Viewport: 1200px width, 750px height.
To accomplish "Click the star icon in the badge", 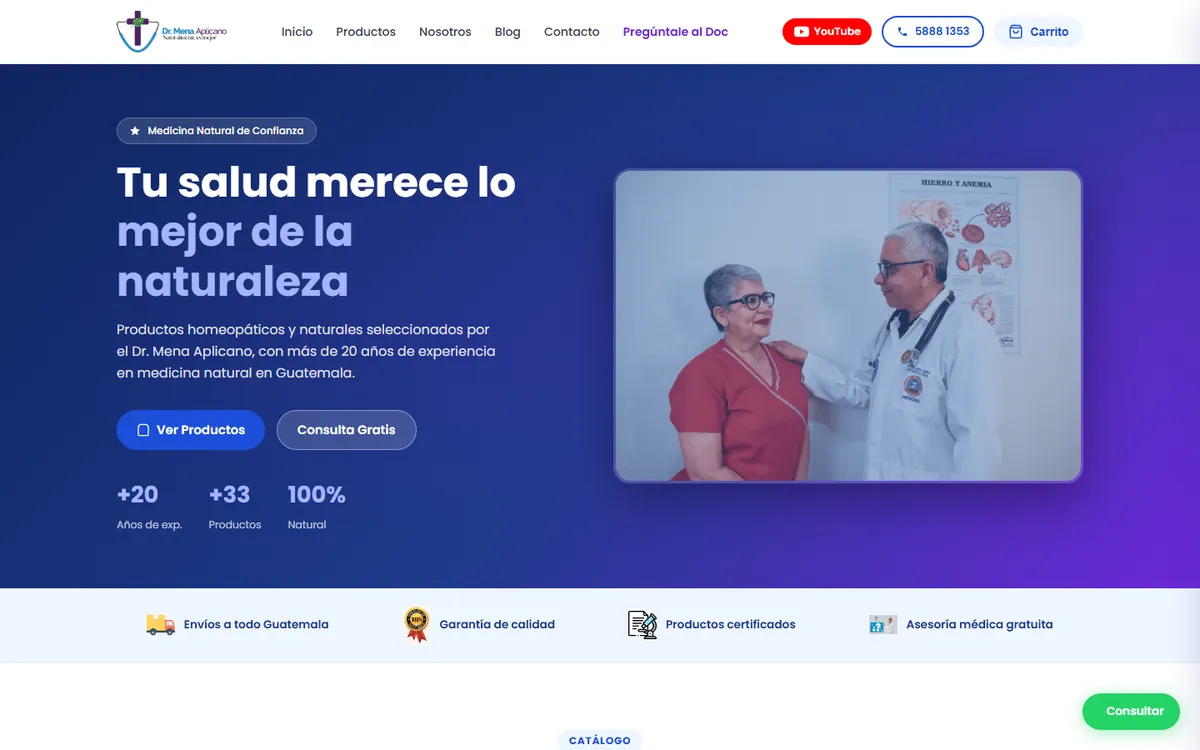I will 135,131.
